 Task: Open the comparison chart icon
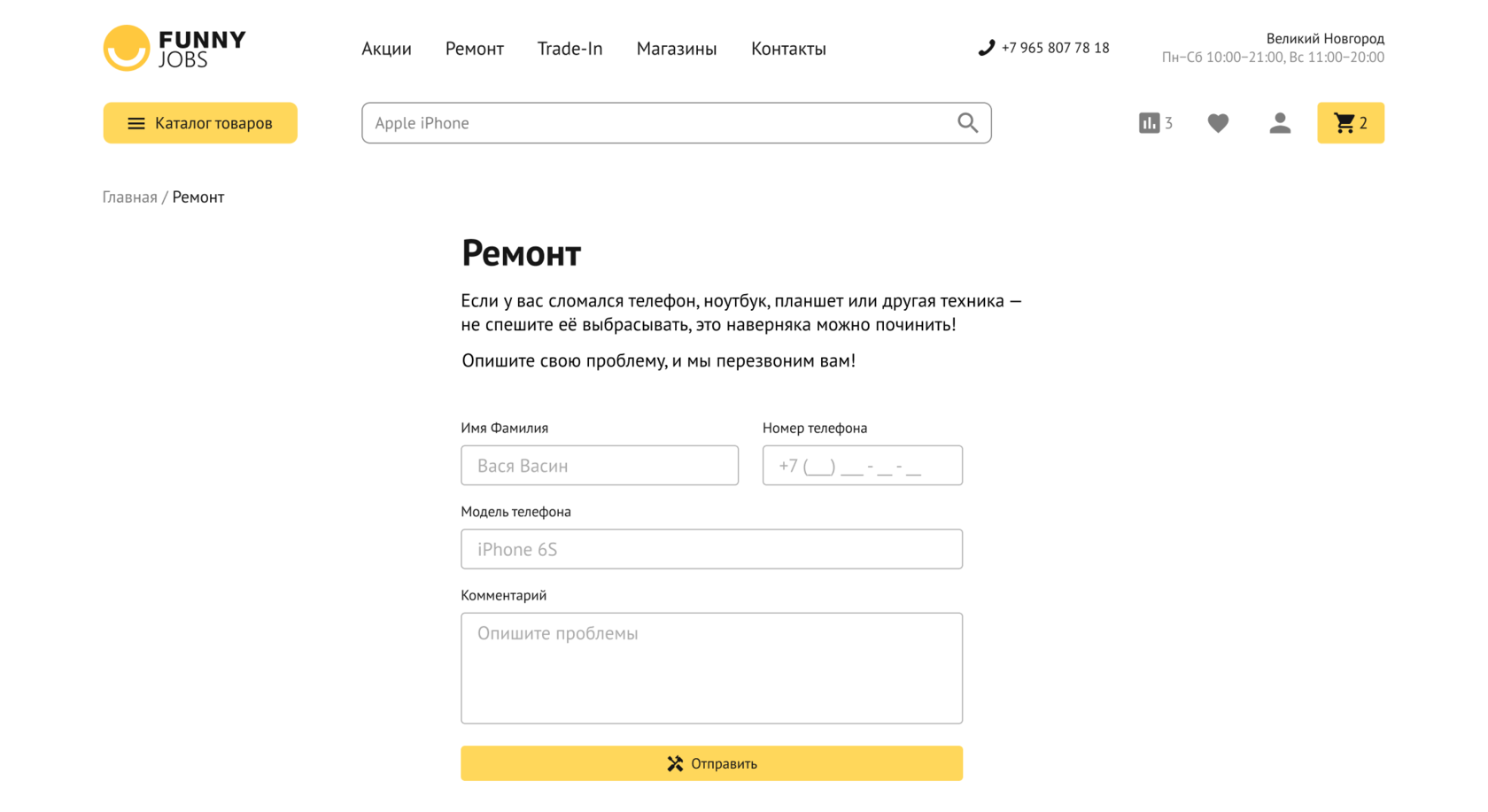pyautogui.click(x=1149, y=123)
